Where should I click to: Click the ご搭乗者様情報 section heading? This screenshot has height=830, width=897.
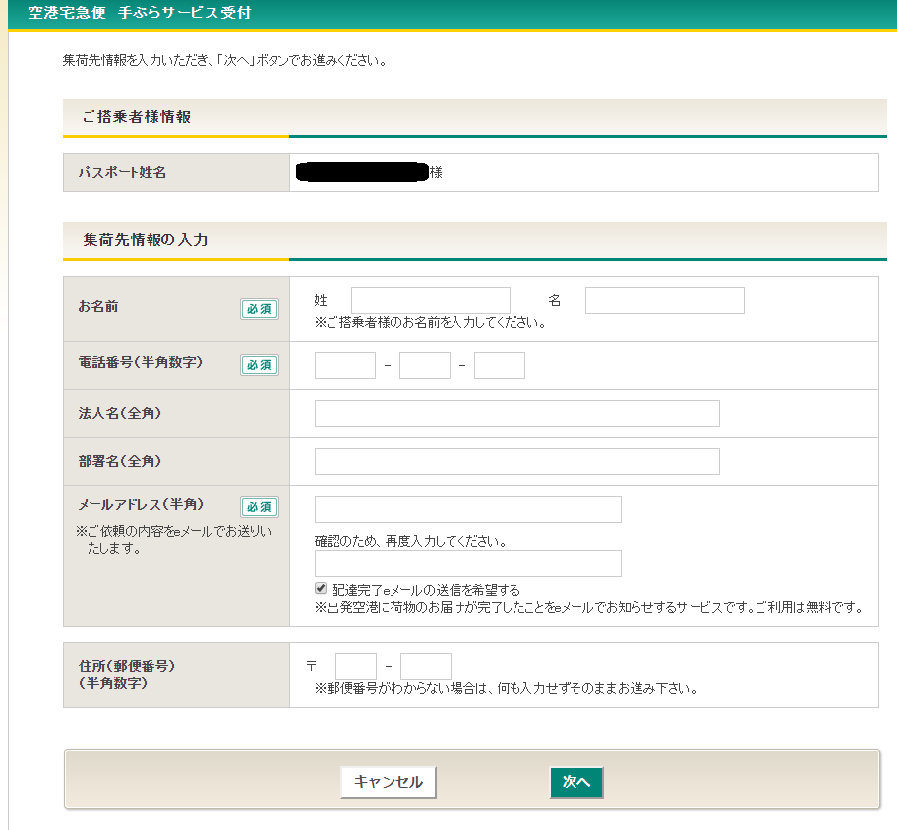point(136,117)
